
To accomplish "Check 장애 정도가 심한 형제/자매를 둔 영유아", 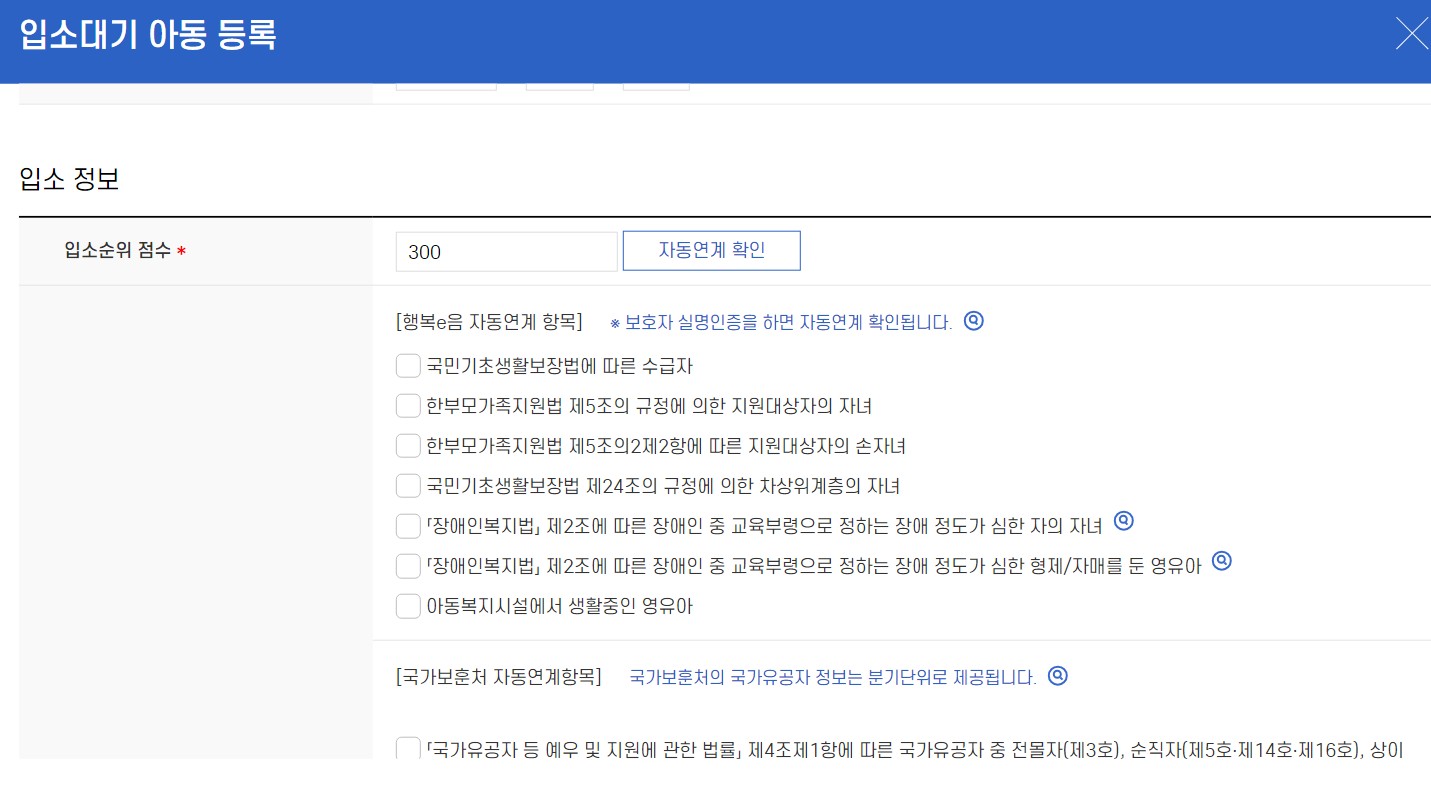I will point(408,566).
